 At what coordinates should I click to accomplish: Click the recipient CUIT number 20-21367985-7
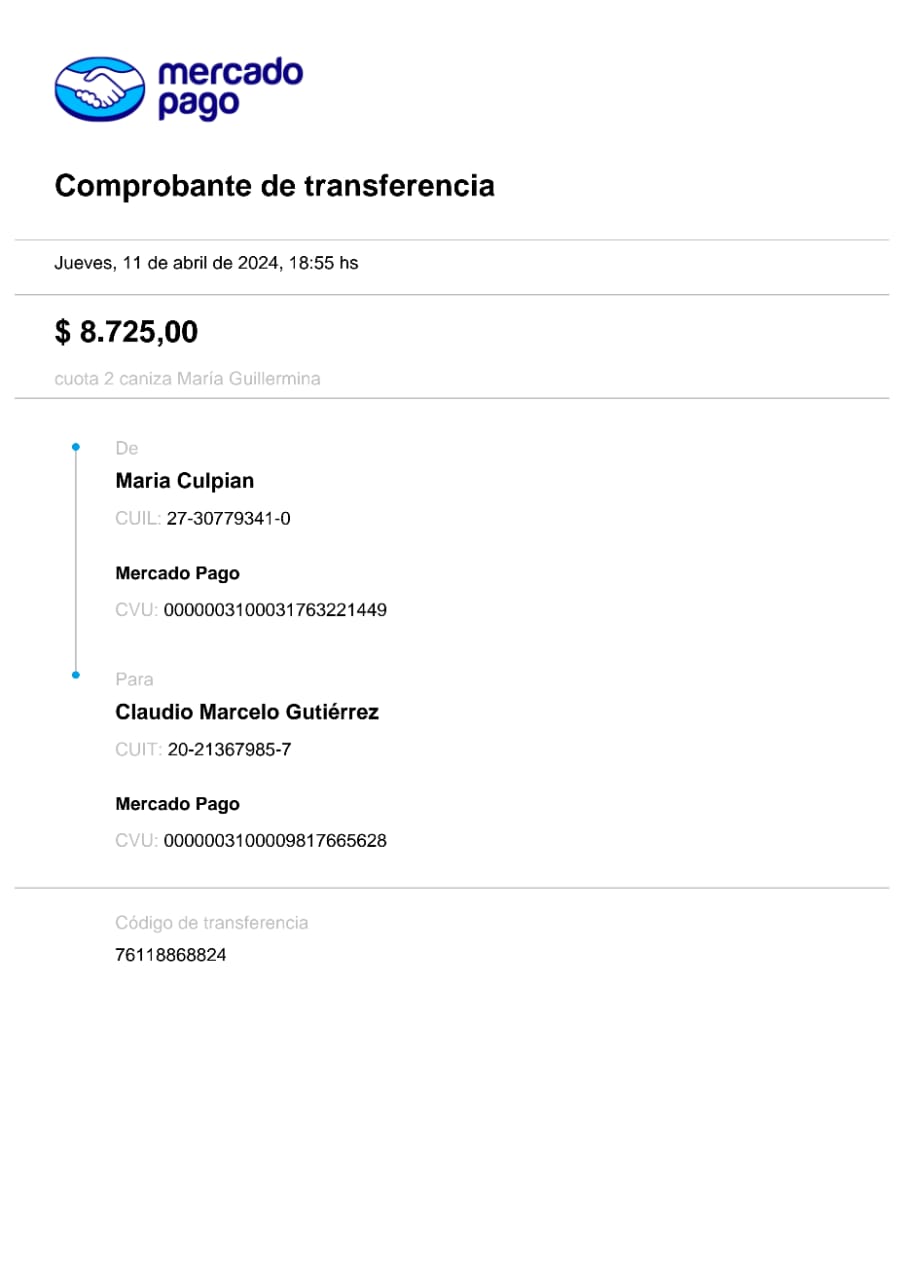pyautogui.click(x=229, y=750)
